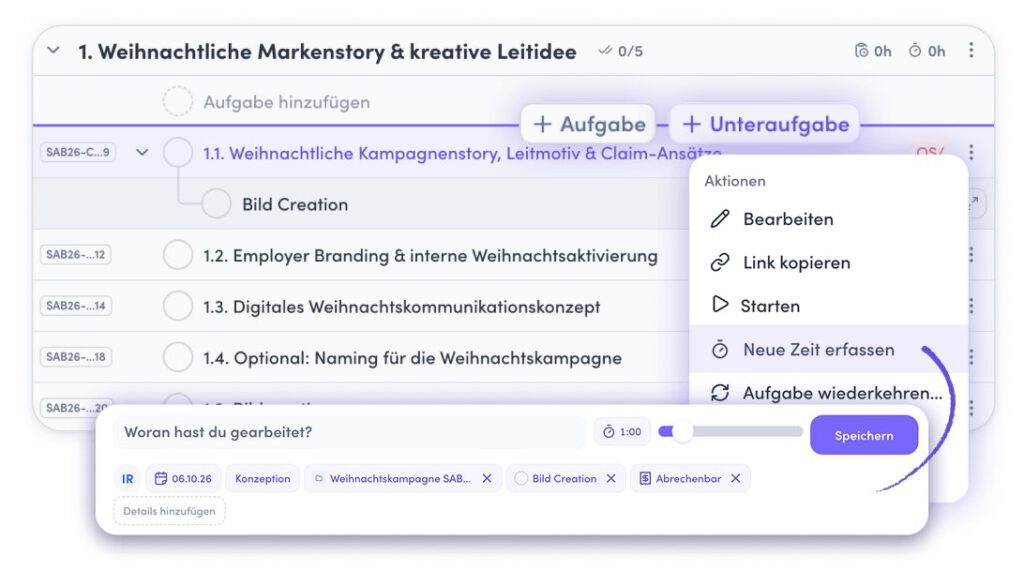This screenshot has height=570, width=1024.
Task: Click 'Details hinzufügen' button
Action: pos(169,511)
